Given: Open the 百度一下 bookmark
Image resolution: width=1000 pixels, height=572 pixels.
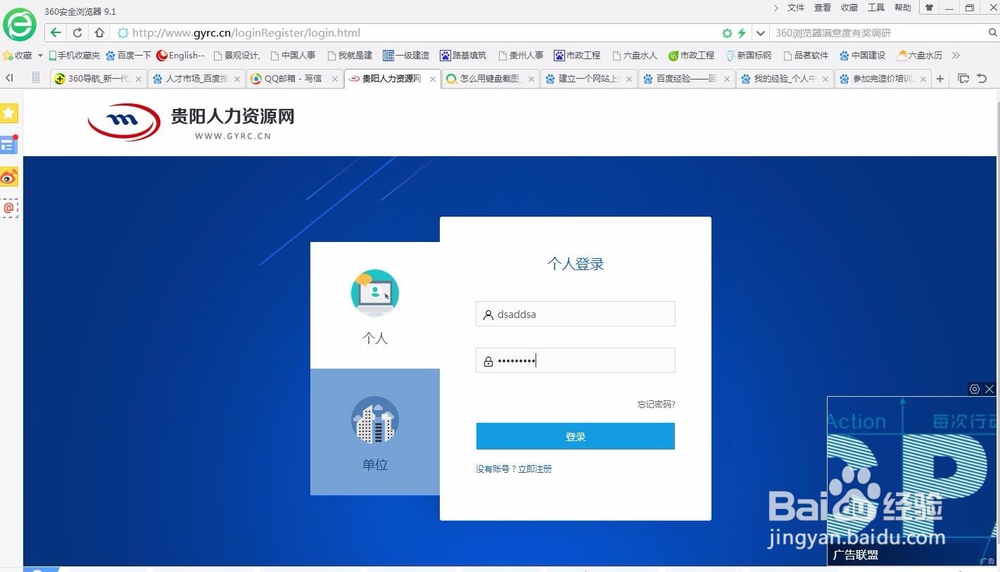Looking at the screenshot, I should coord(129,55).
